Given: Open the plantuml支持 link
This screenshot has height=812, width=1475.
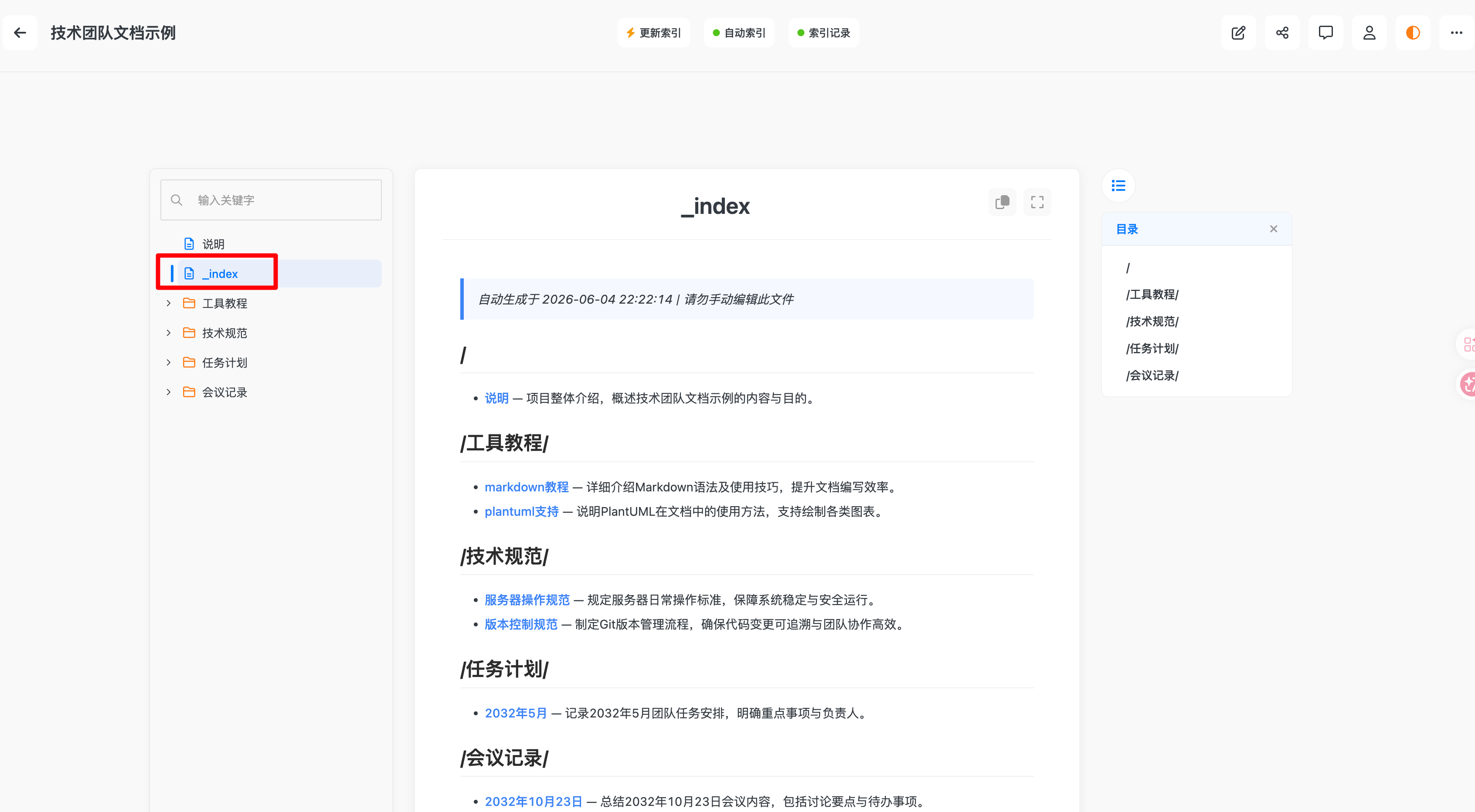Looking at the screenshot, I should pos(522,511).
